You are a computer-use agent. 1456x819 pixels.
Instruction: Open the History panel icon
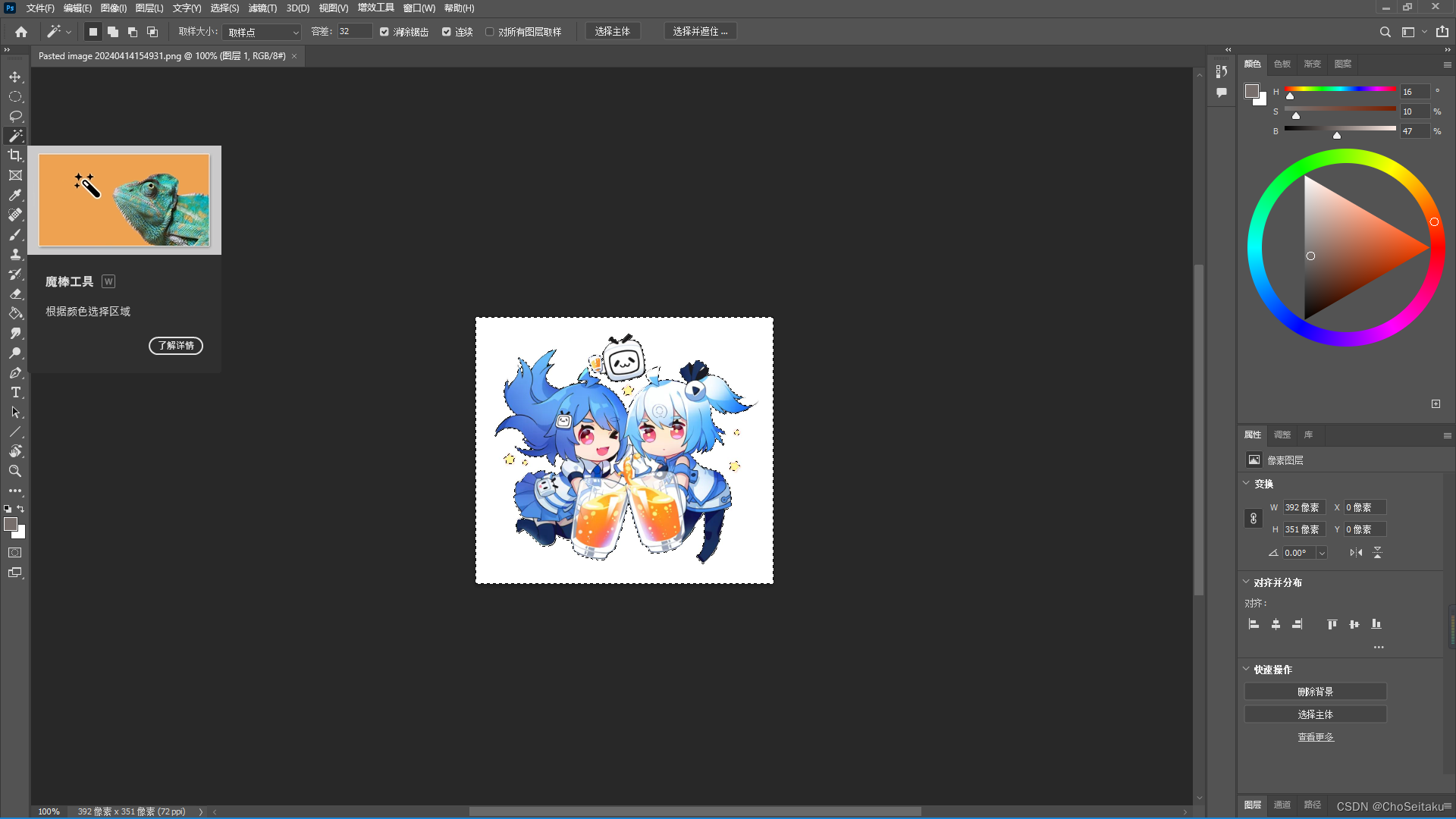point(1221,71)
